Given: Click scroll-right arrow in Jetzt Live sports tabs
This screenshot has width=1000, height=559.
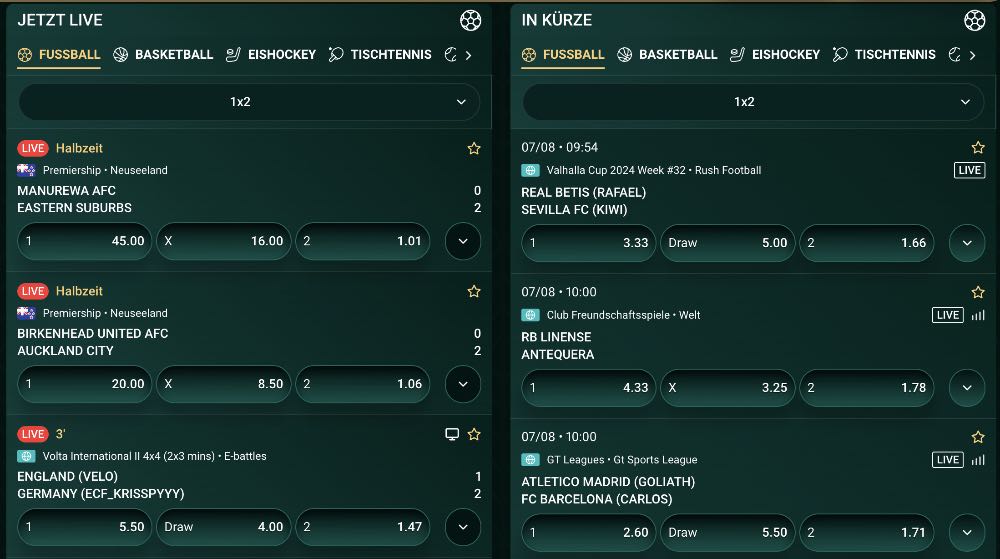Looking at the screenshot, I should [469, 55].
